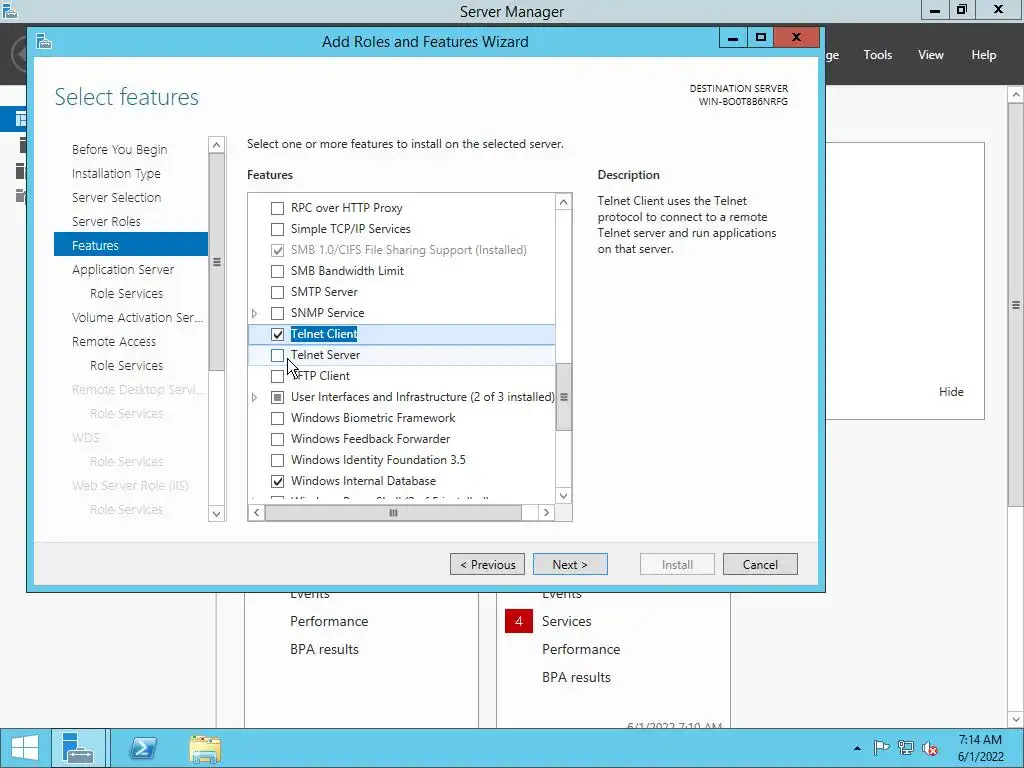Open Performance in right tile
The height and width of the screenshot is (768, 1024).
click(581, 650)
